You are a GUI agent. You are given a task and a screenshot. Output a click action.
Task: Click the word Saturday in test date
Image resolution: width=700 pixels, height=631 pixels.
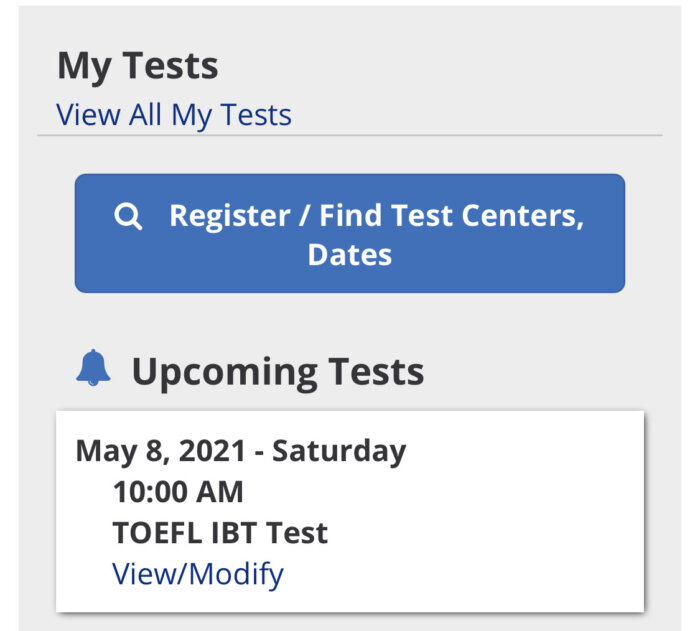(x=339, y=452)
